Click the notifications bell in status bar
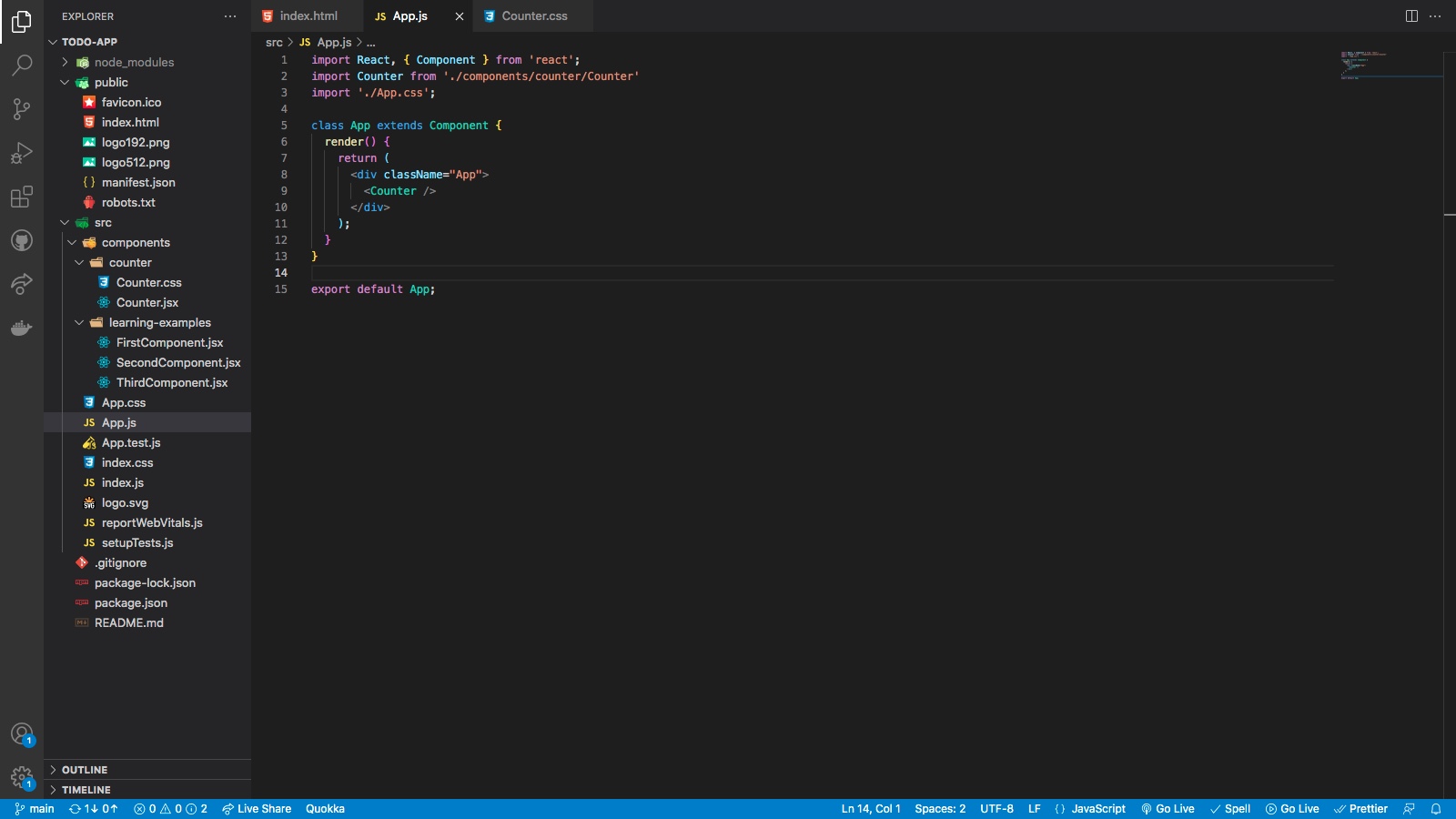 [x=1436, y=809]
